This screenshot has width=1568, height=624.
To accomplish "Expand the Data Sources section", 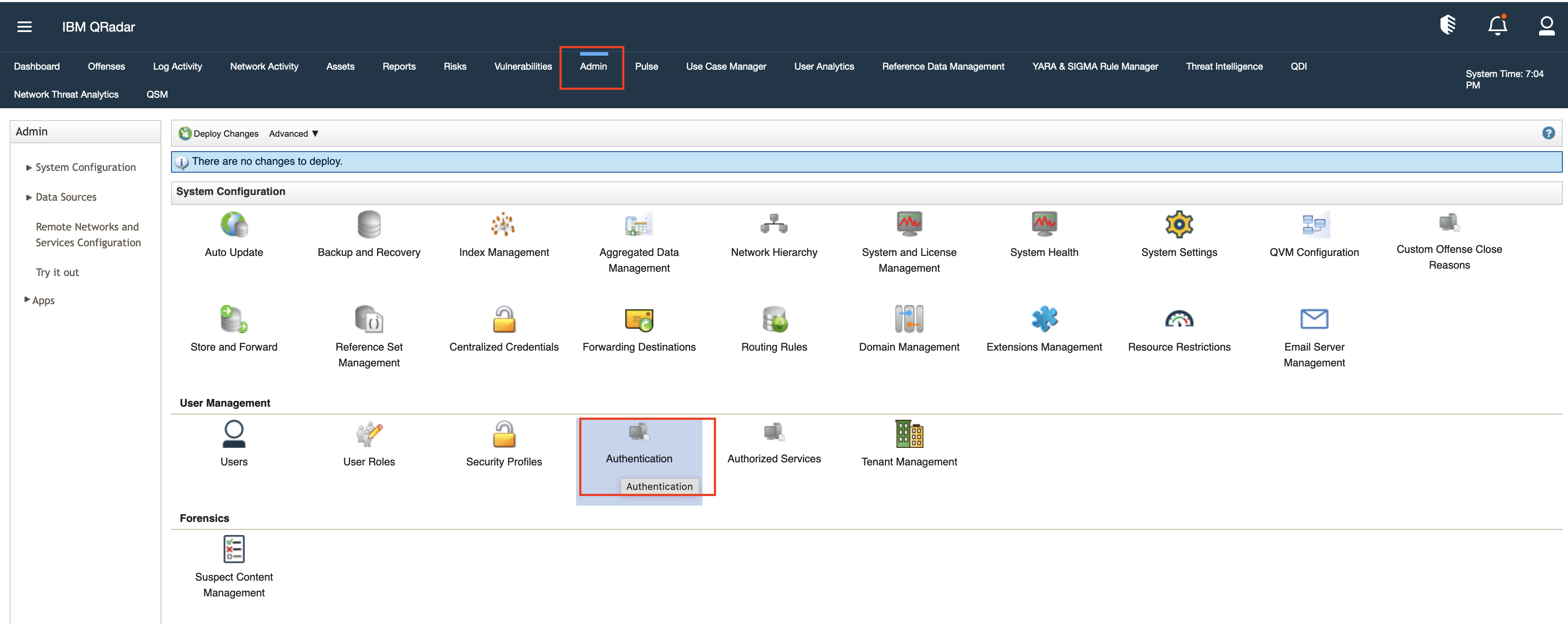I will point(66,196).
